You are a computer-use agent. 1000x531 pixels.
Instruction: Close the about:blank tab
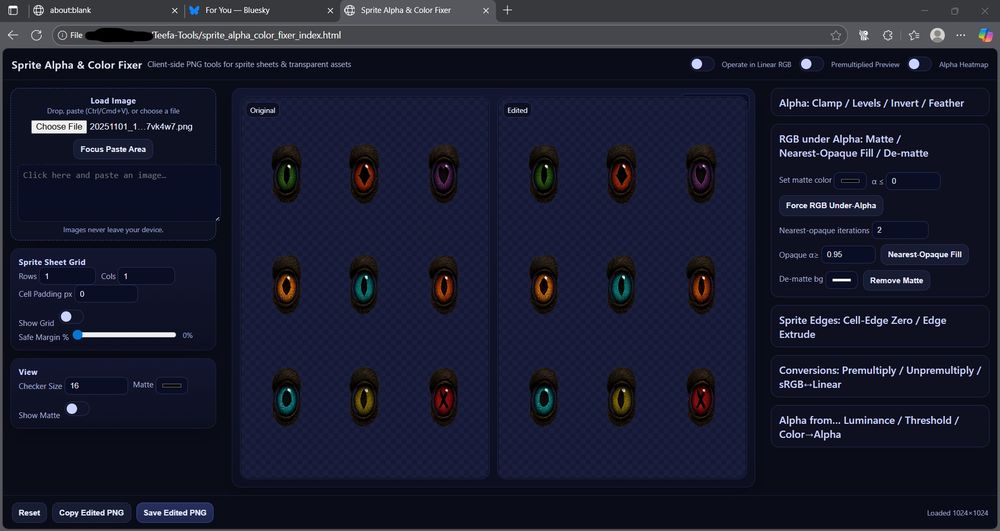coord(175,11)
